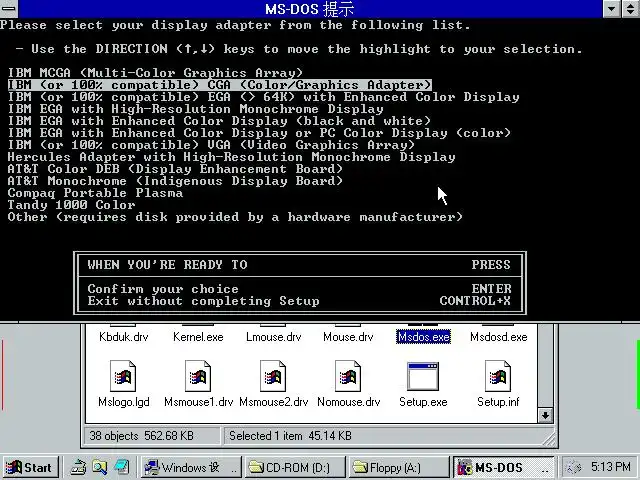640x480 pixels.
Task: Click the first quick launch icon beside Start
Action: coord(78,467)
